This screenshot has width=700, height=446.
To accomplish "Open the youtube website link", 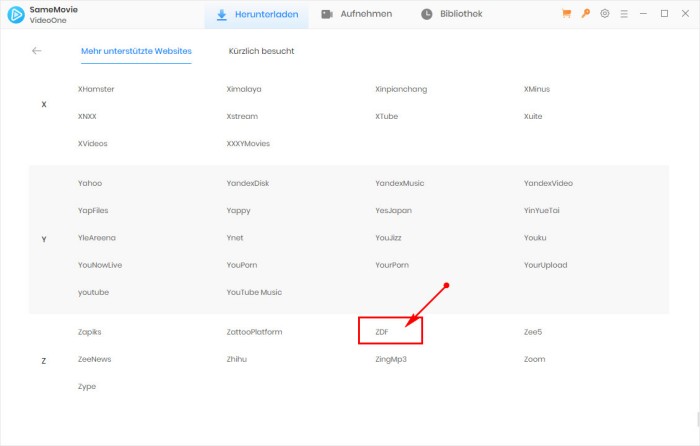I will pos(93,292).
